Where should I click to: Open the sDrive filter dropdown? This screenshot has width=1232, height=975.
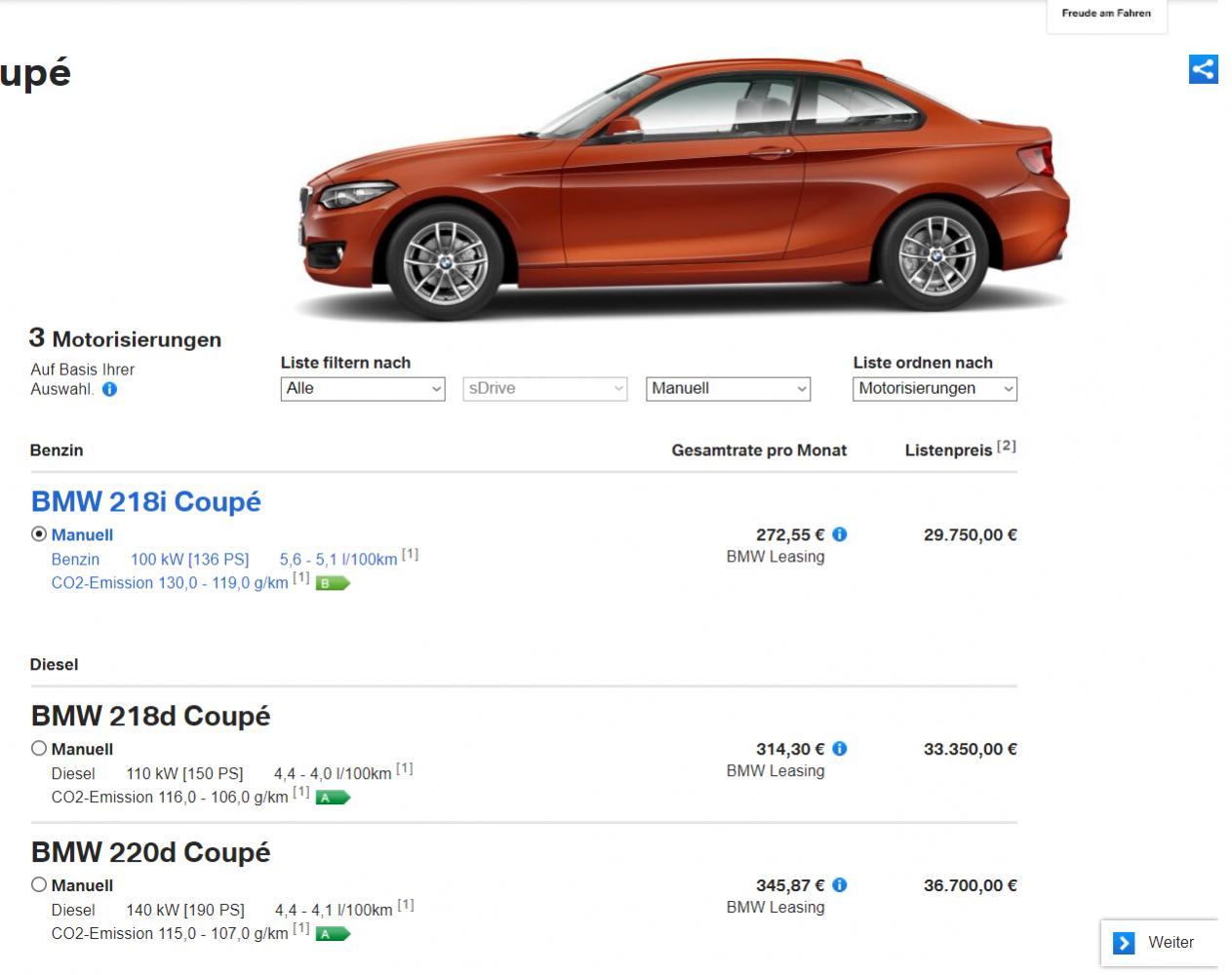(x=545, y=389)
